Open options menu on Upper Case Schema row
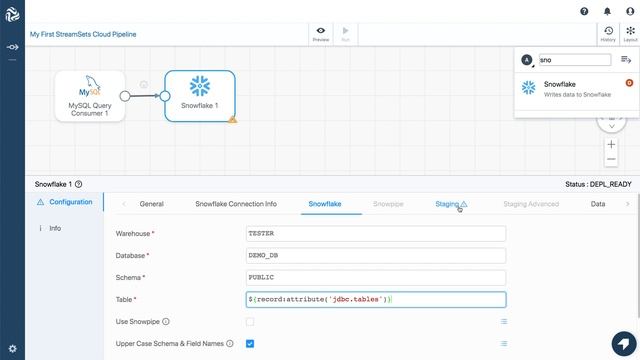This screenshot has width=640, height=360. point(504,344)
